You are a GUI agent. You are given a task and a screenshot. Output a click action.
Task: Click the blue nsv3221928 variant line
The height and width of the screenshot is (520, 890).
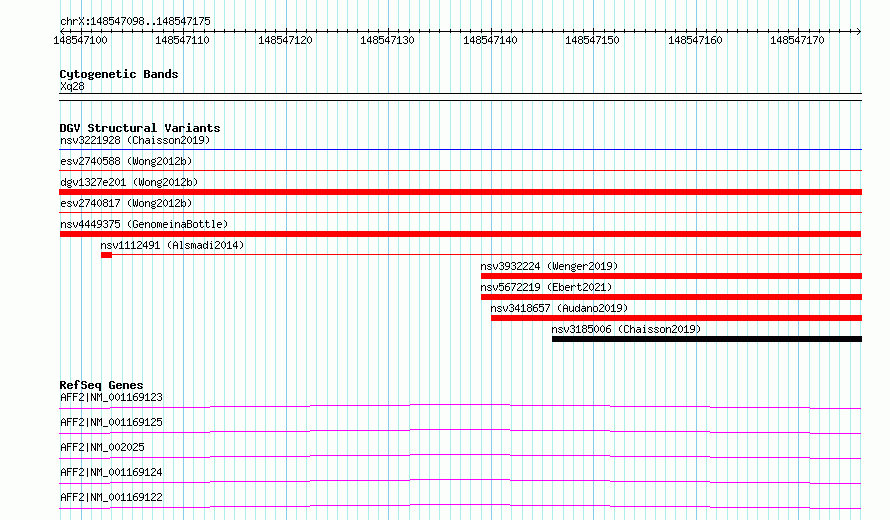pos(460,149)
